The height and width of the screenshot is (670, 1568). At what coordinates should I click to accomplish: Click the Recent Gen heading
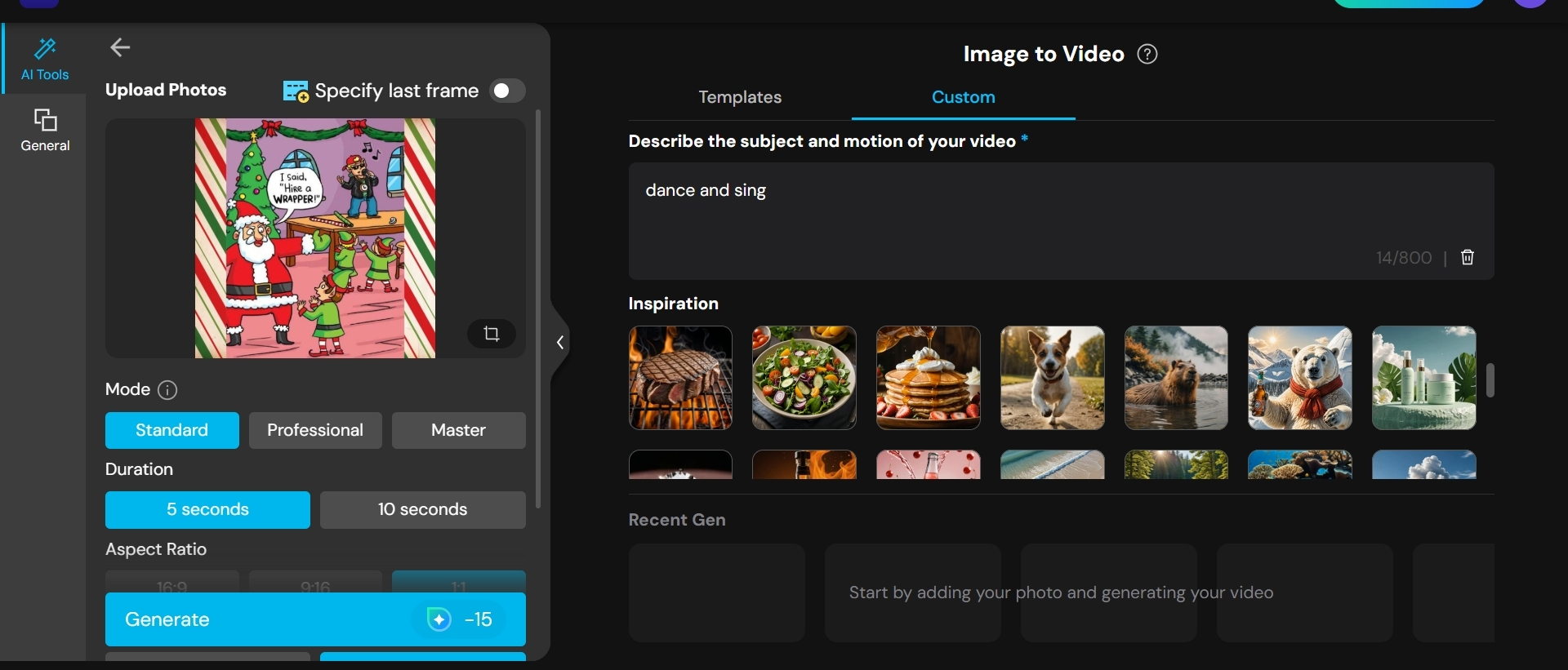677,520
